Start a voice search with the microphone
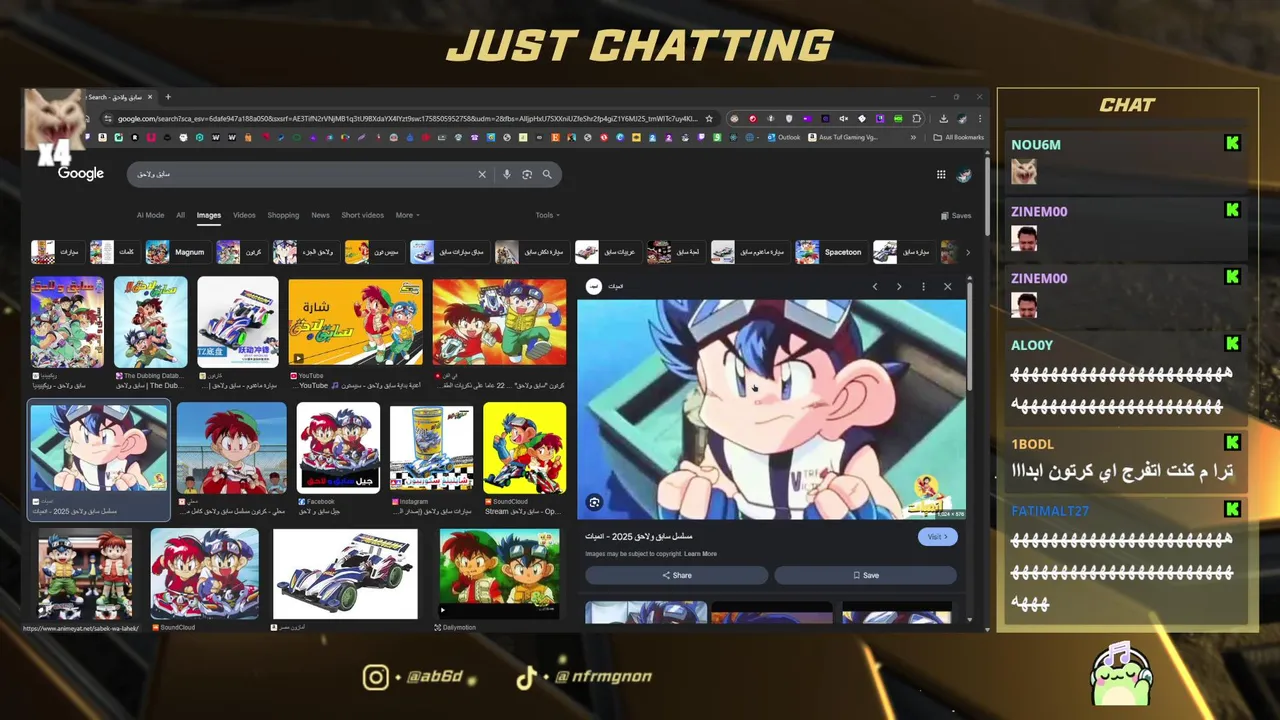 coord(507,174)
